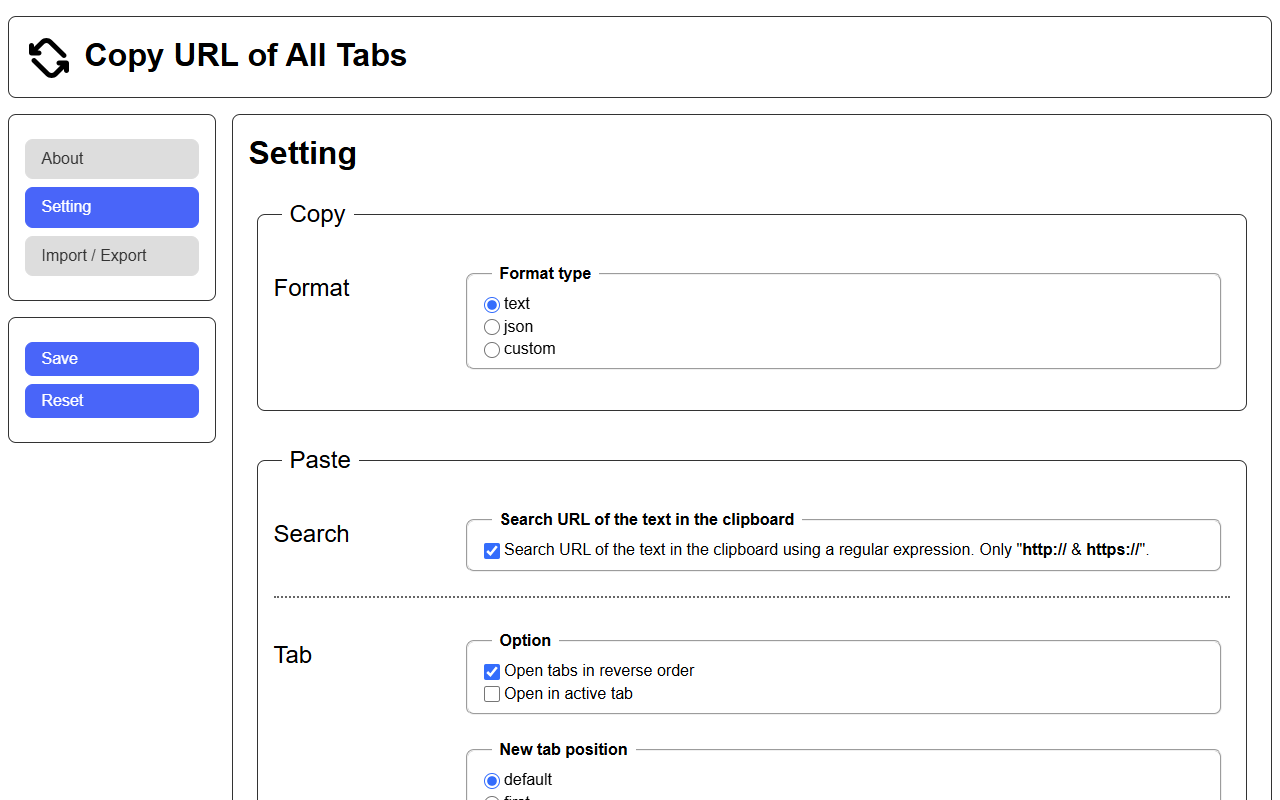Choose first as the new tab position
Screen dimensions: 1280x800
pyautogui.click(x=492, y=798)
